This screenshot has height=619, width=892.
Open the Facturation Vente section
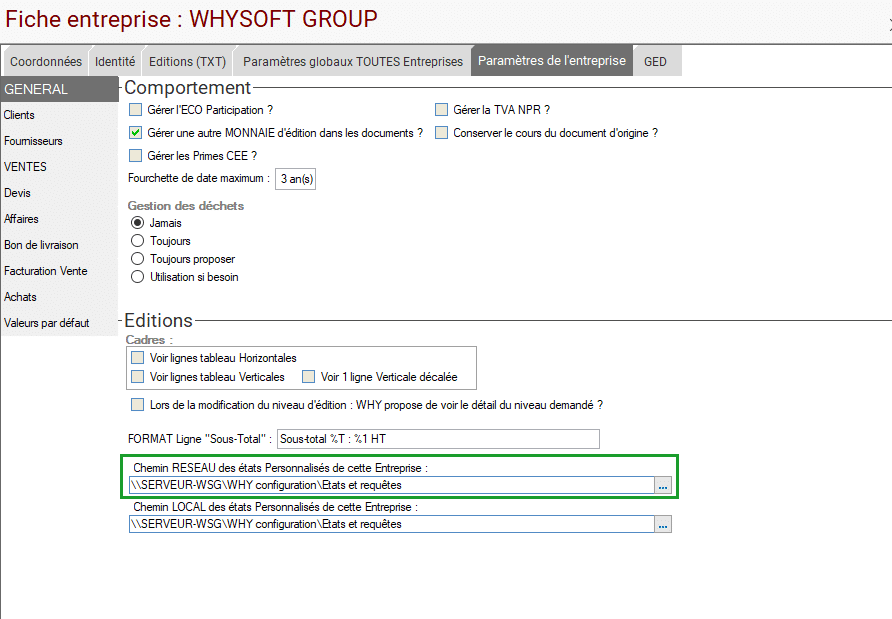(59, 271)
